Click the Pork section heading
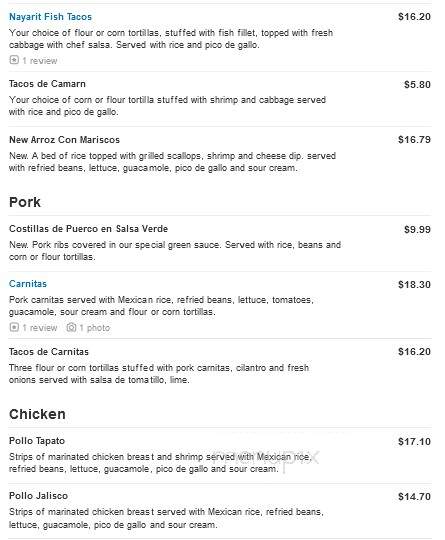 click(25, 202)
